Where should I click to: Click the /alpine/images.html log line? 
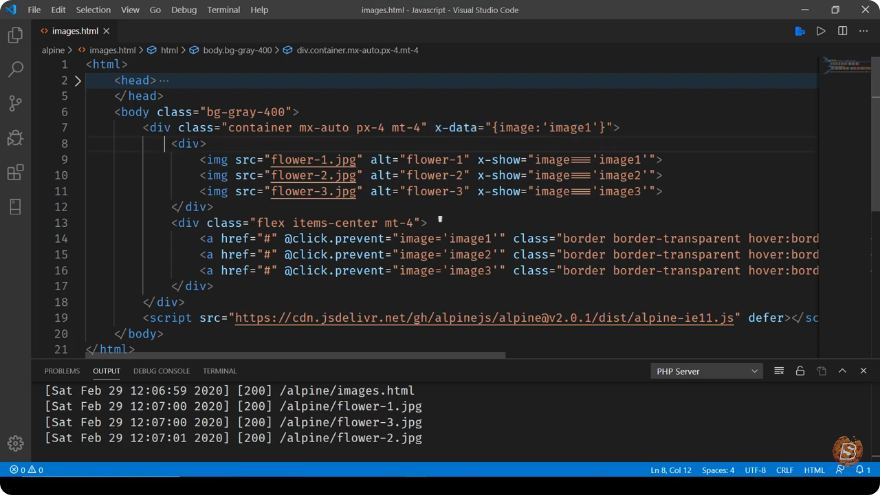230,391
